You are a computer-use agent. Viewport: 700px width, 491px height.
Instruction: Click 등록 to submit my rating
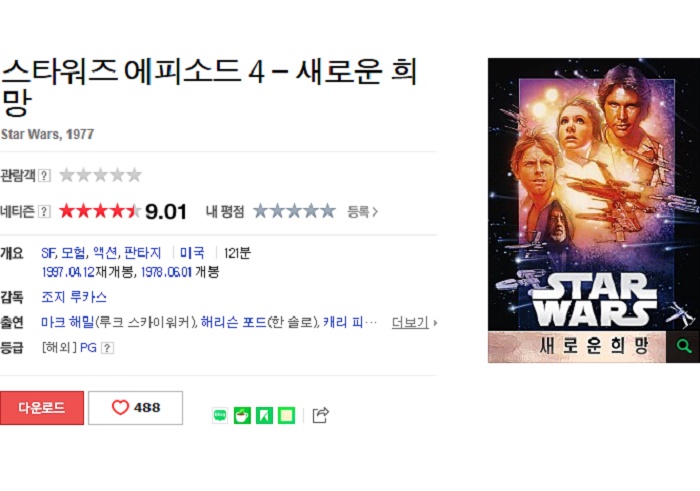click(x=362, y=212)
